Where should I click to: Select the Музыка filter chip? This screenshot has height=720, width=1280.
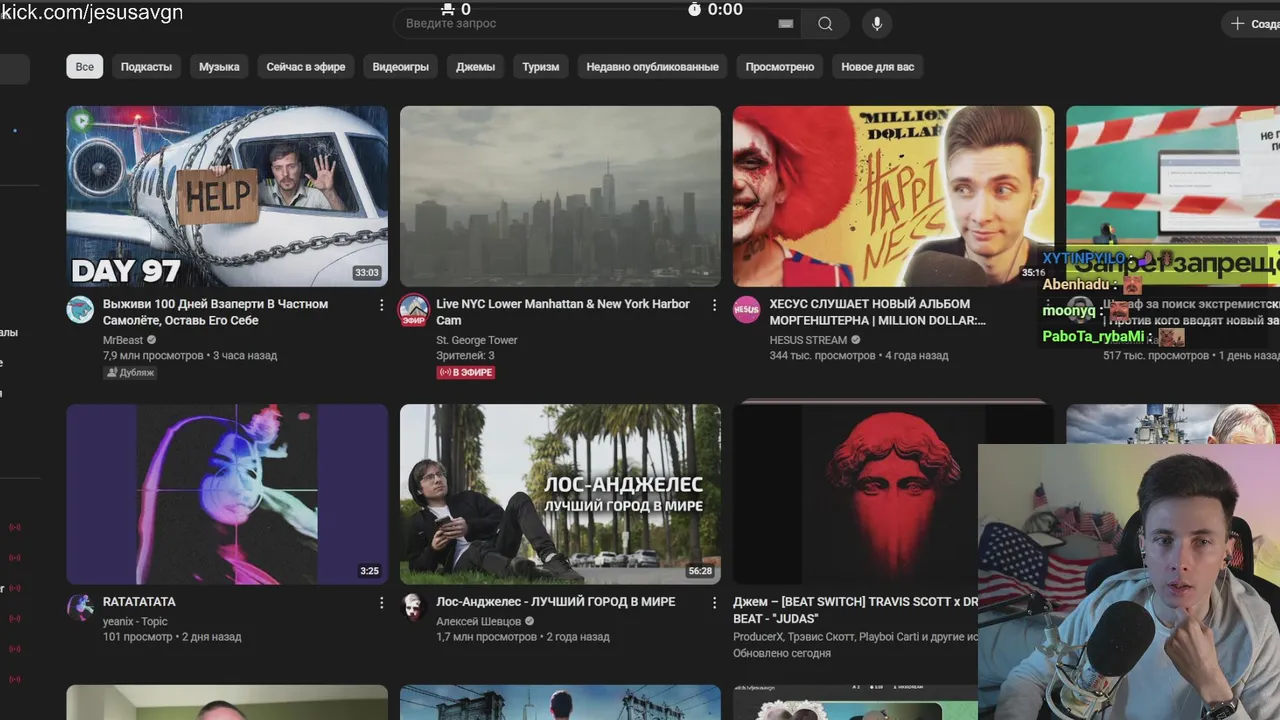[x=219, y=67]
